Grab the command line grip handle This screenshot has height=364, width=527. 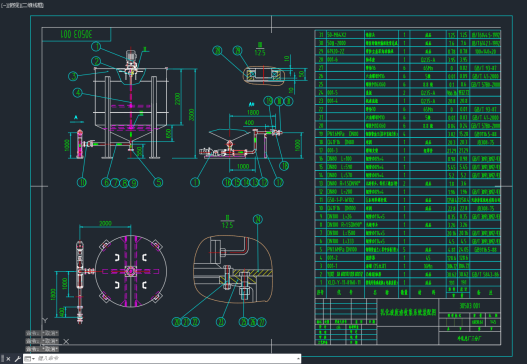(2, 359)
